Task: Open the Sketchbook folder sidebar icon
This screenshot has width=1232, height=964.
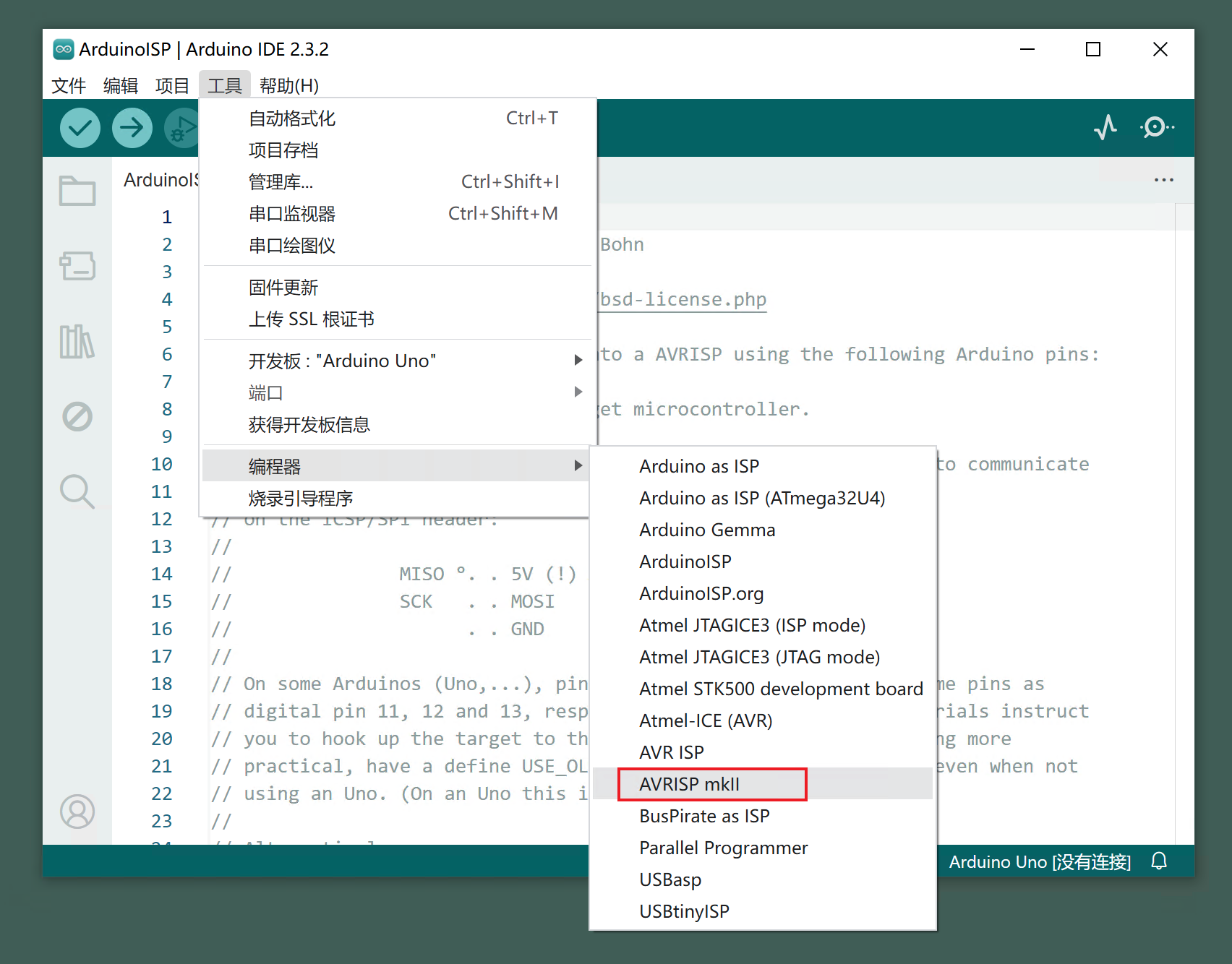Action: click(x=77, y=191)
